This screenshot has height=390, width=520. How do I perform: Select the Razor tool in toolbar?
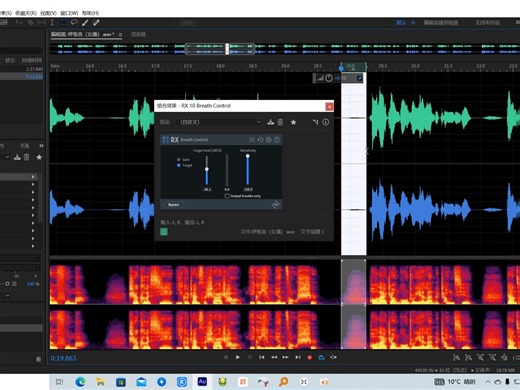point(31,23)
